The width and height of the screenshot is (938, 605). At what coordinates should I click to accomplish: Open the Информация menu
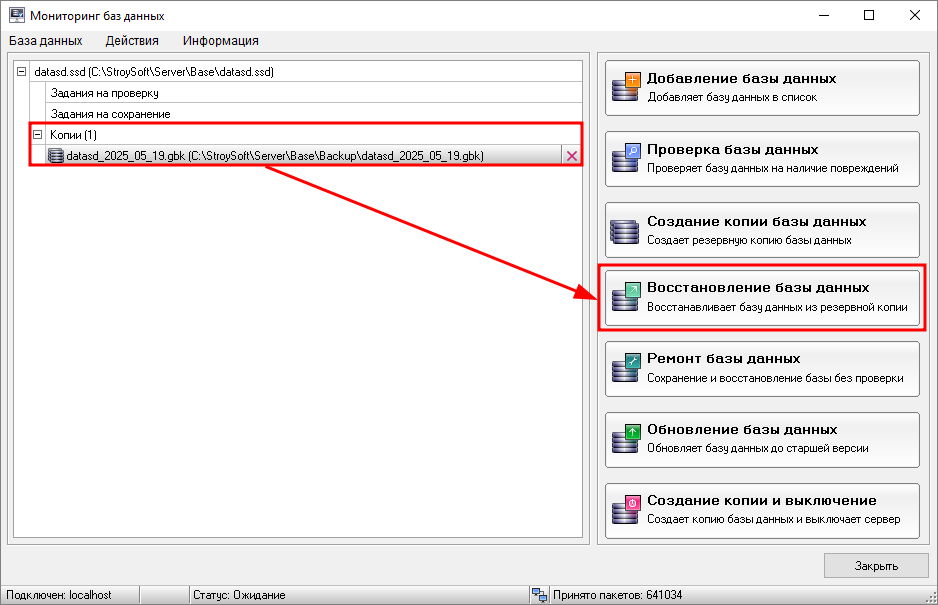pos(220,41)
